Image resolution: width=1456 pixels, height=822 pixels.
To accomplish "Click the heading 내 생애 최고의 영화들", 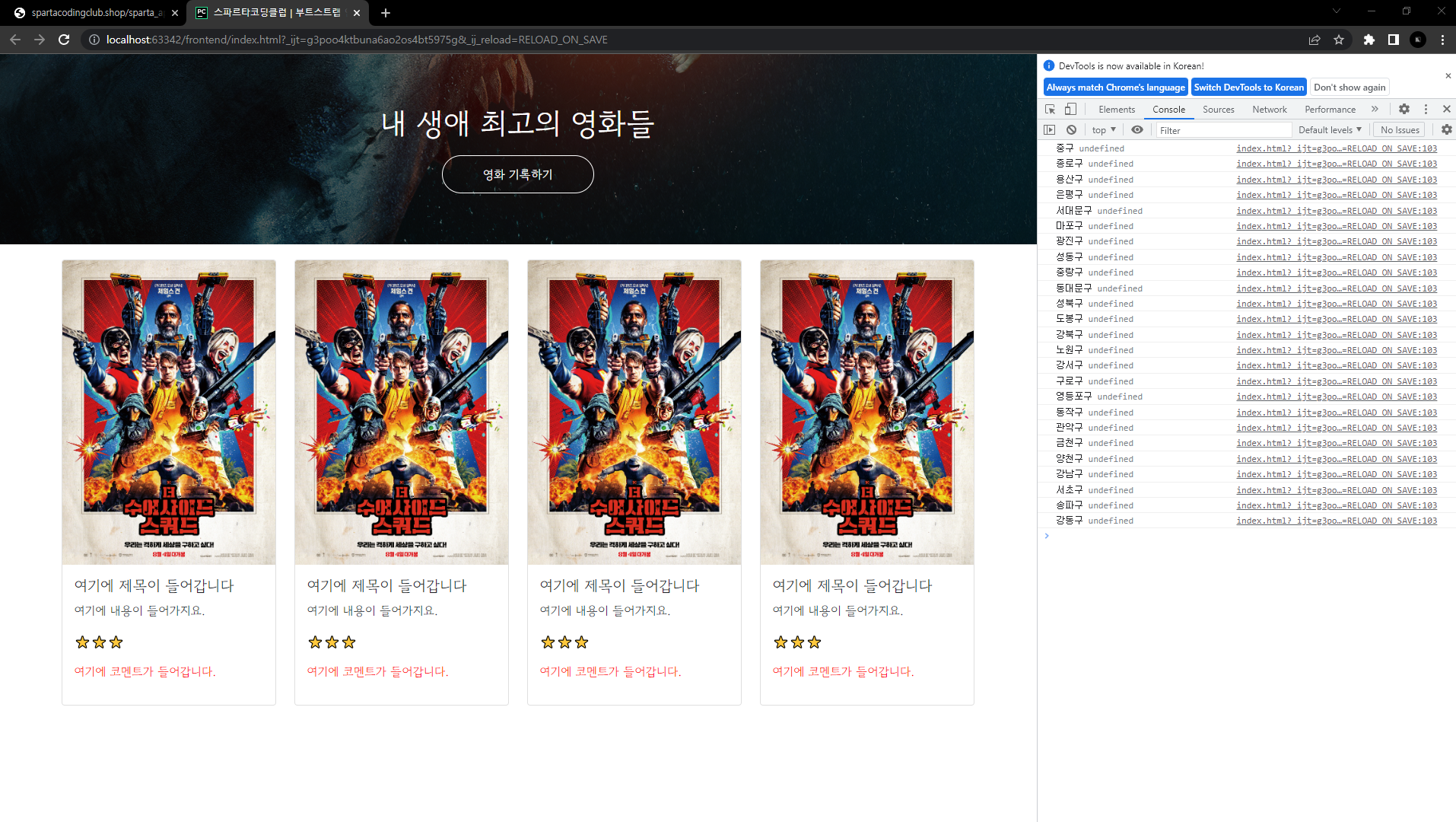I will click(517, 123).
